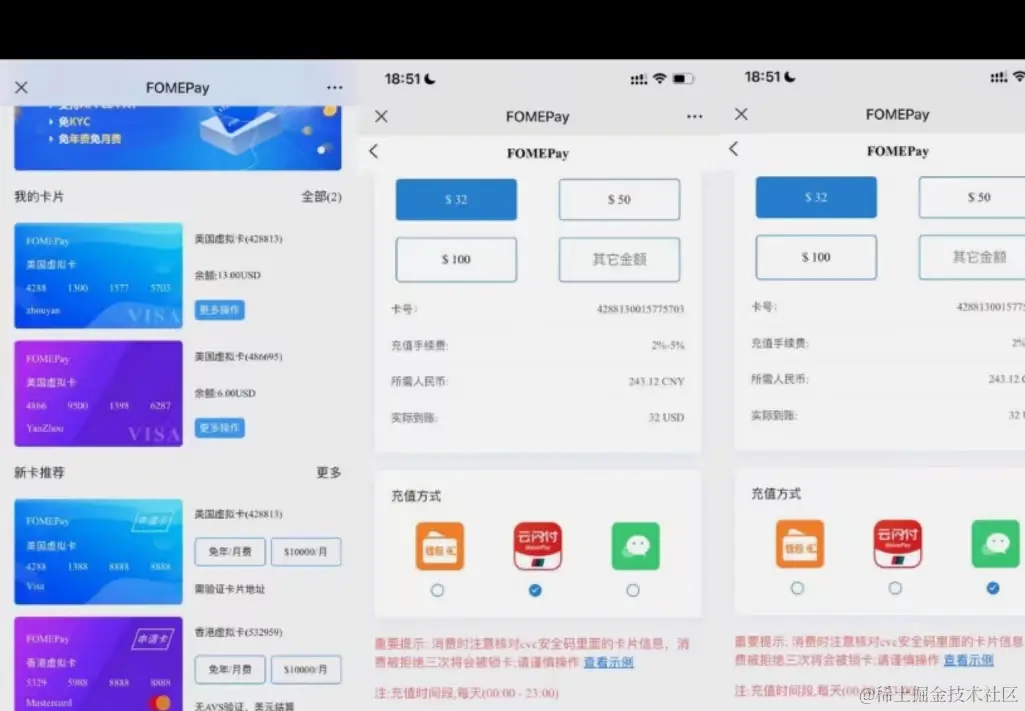1025x711 pixels.
Task: Tap green WeChat payment icon in right screen
Action: pos(995,544)
